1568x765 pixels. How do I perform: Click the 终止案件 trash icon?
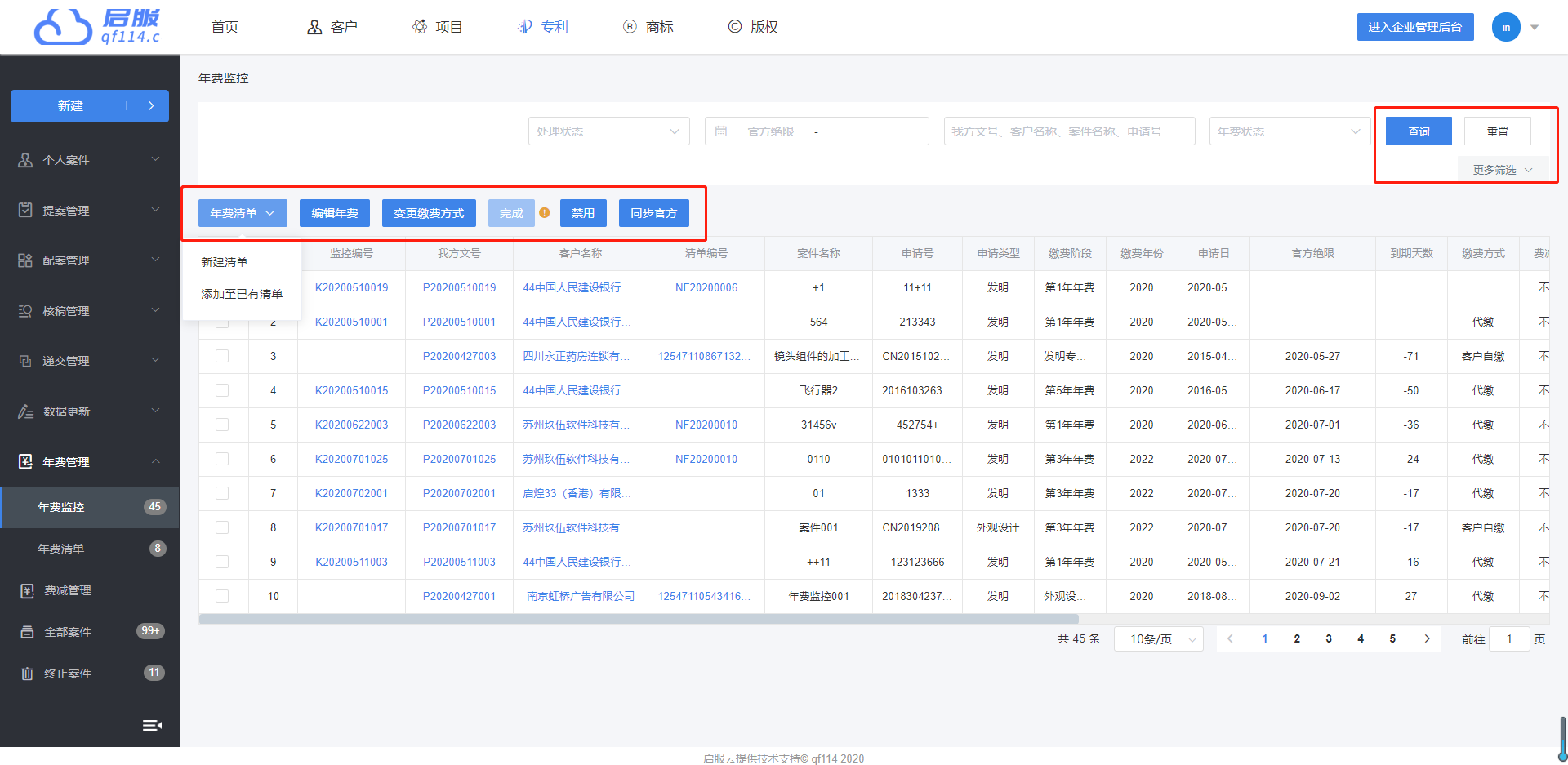(27, 674)
